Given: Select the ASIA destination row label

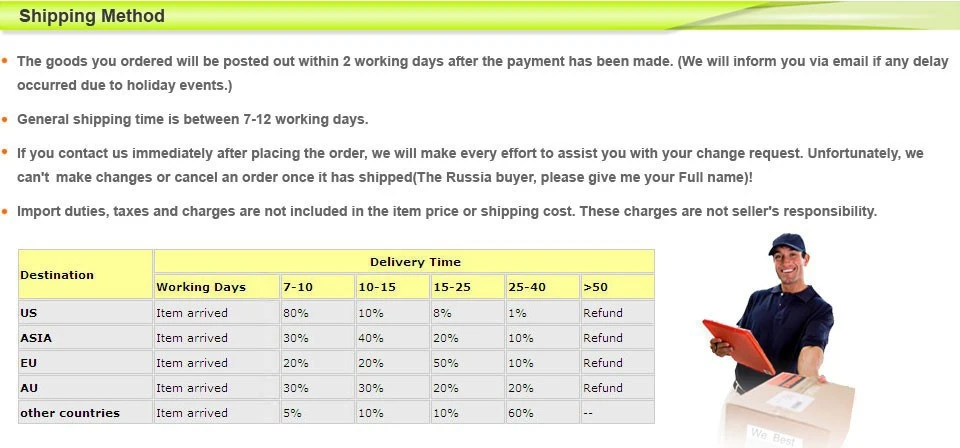Looking at the screenshot, I should tap(85, 337).
